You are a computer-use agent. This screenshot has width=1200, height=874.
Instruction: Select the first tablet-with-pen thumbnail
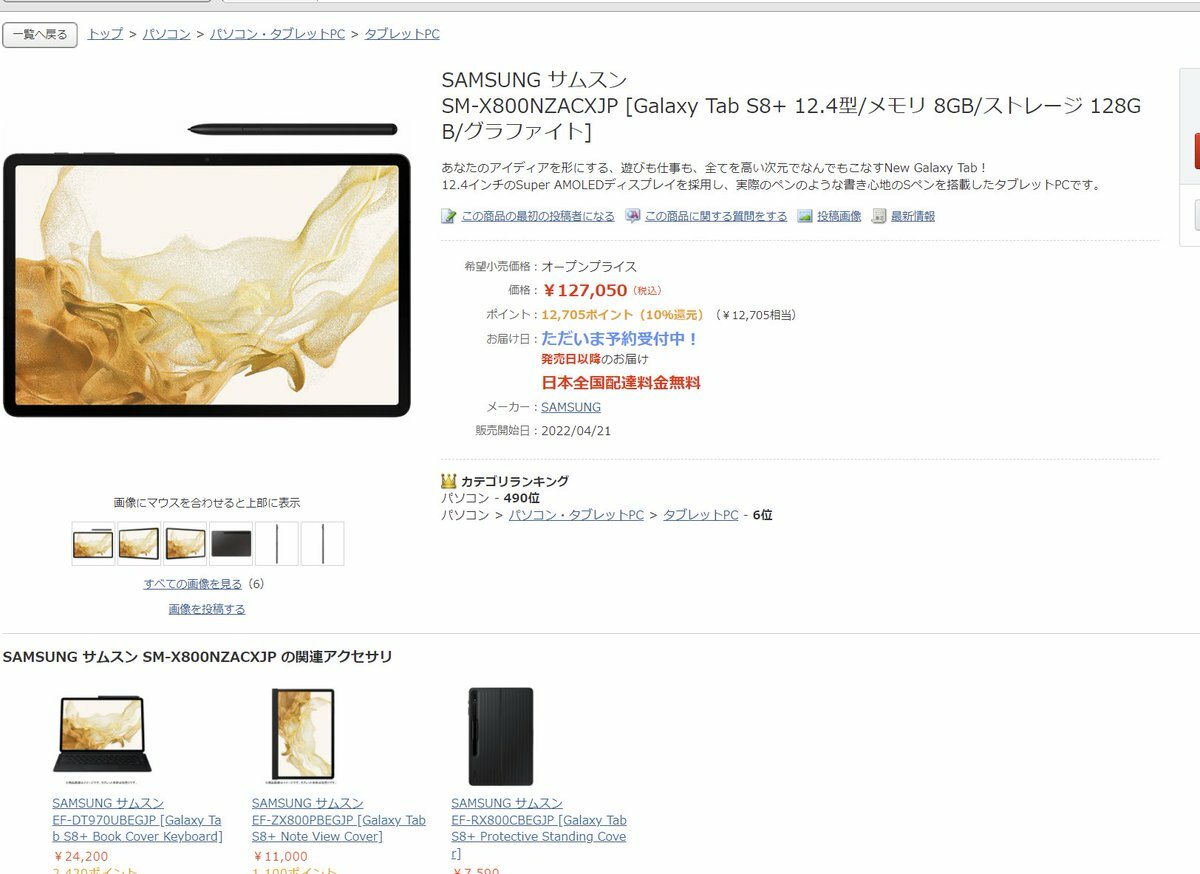point(93,544)
